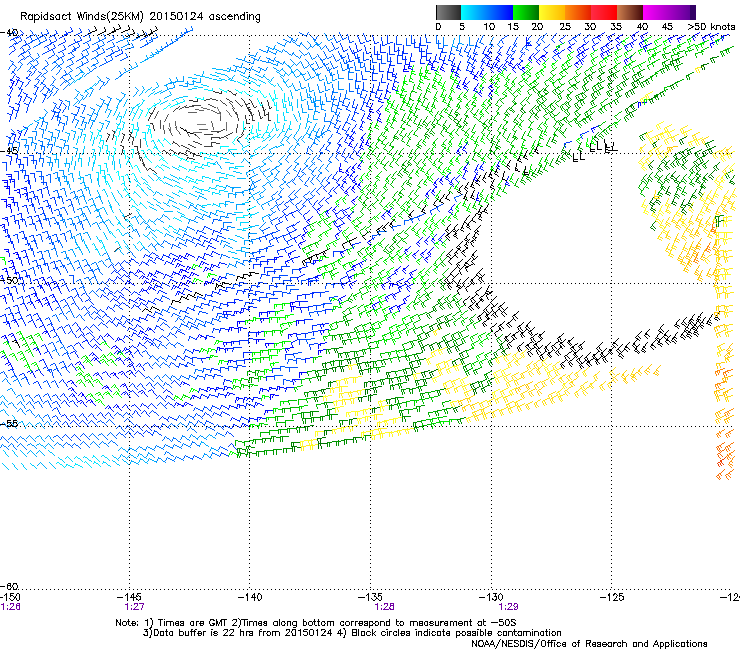Click the purple '1:27' time label
This screenshot has height=650, width=740.
[135, 607]
